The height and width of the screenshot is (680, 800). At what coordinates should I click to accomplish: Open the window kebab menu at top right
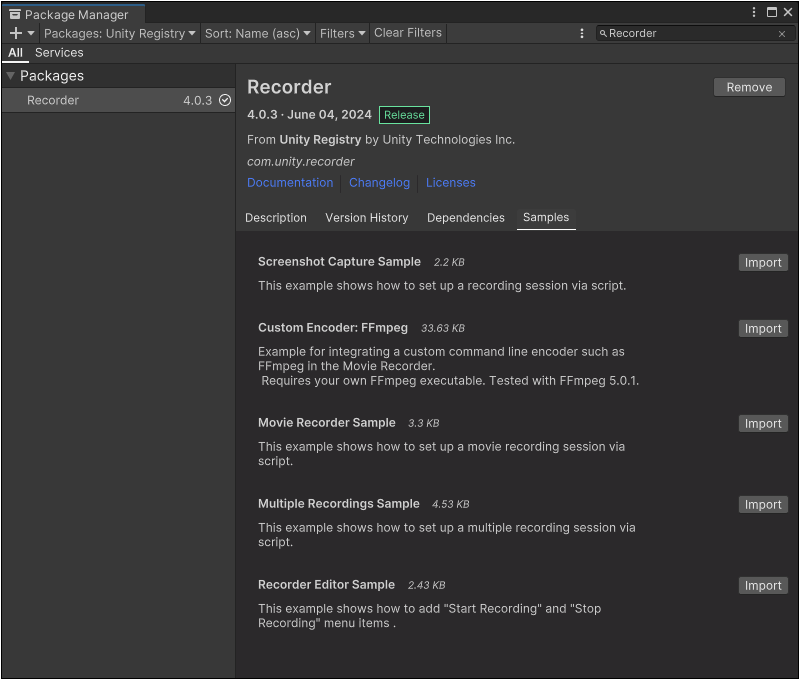pyautogui.click(x=754, y=12)
